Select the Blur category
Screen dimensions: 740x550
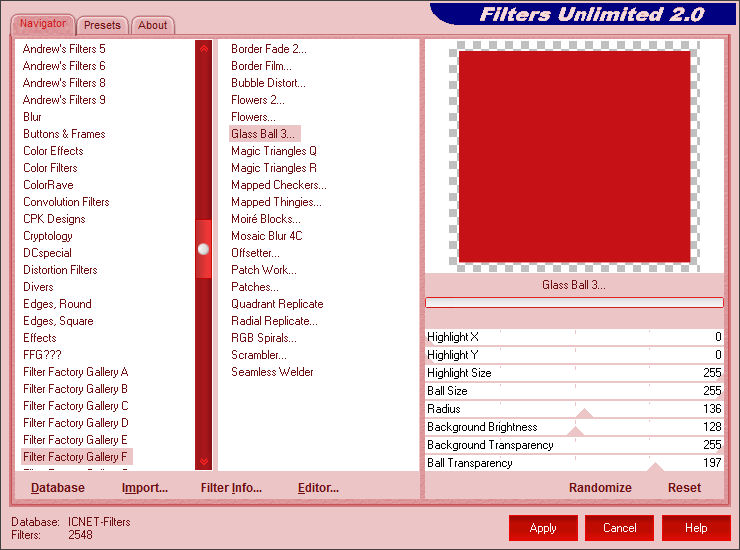click(x=32, y=117)
